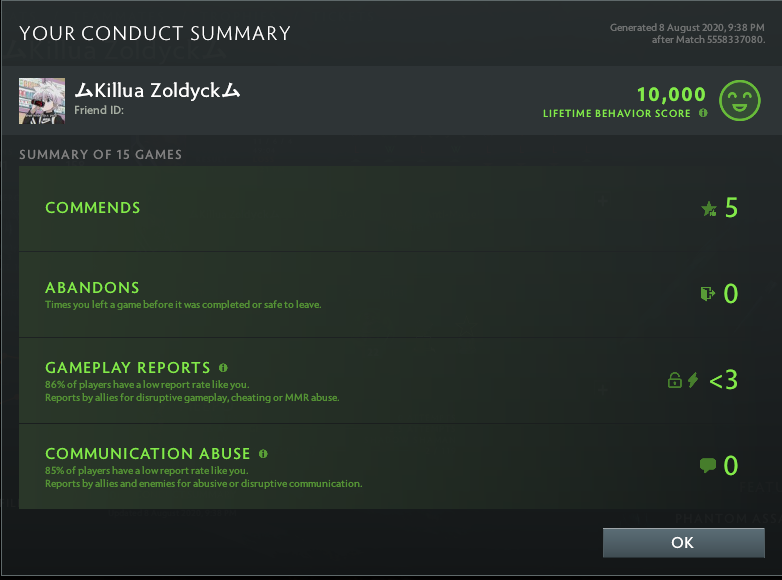Click the 10,000 behavior score value
Viewport: 782px width, 580px height.
(671, 94)
